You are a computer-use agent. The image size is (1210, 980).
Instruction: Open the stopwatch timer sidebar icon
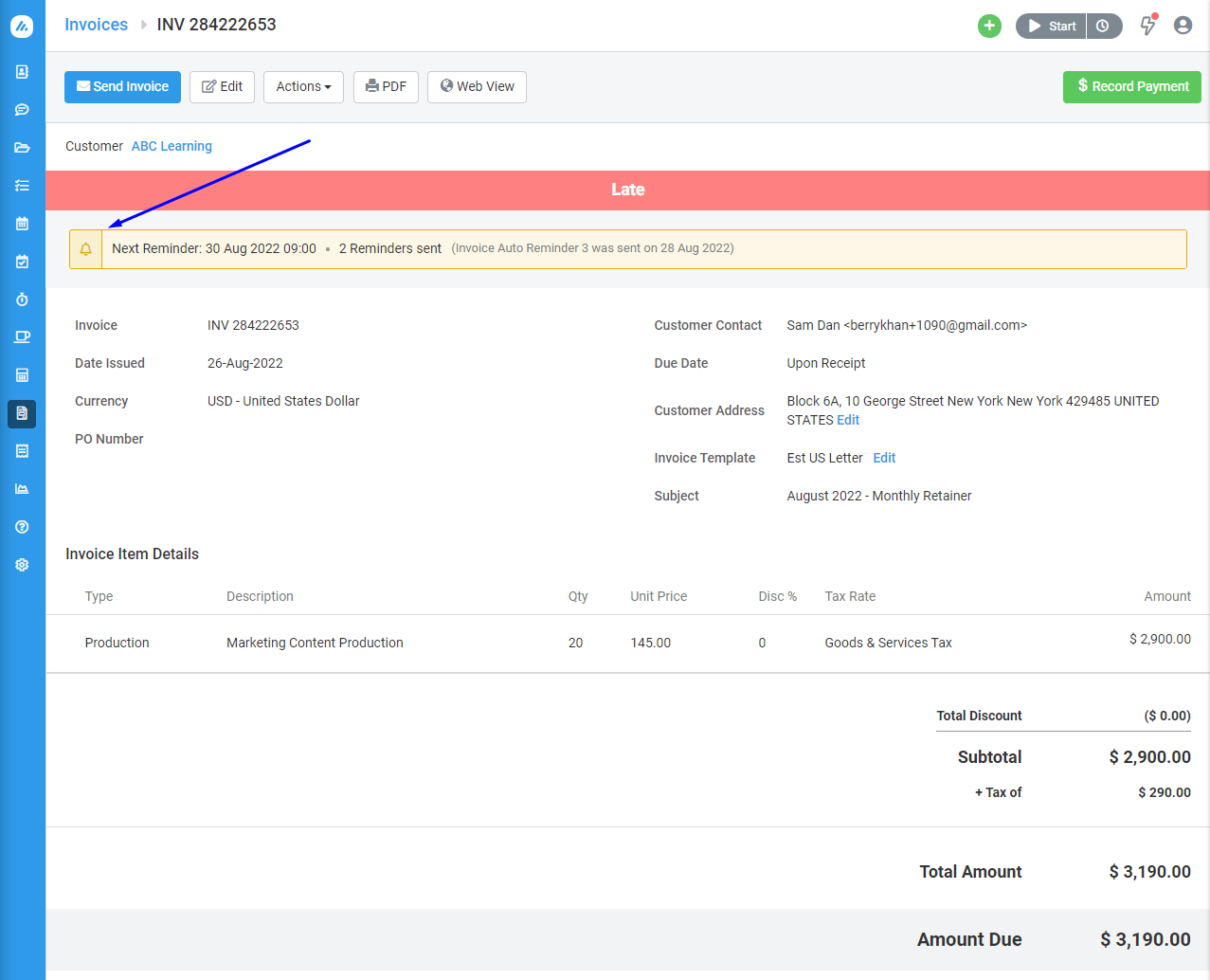tap(22, 299)
